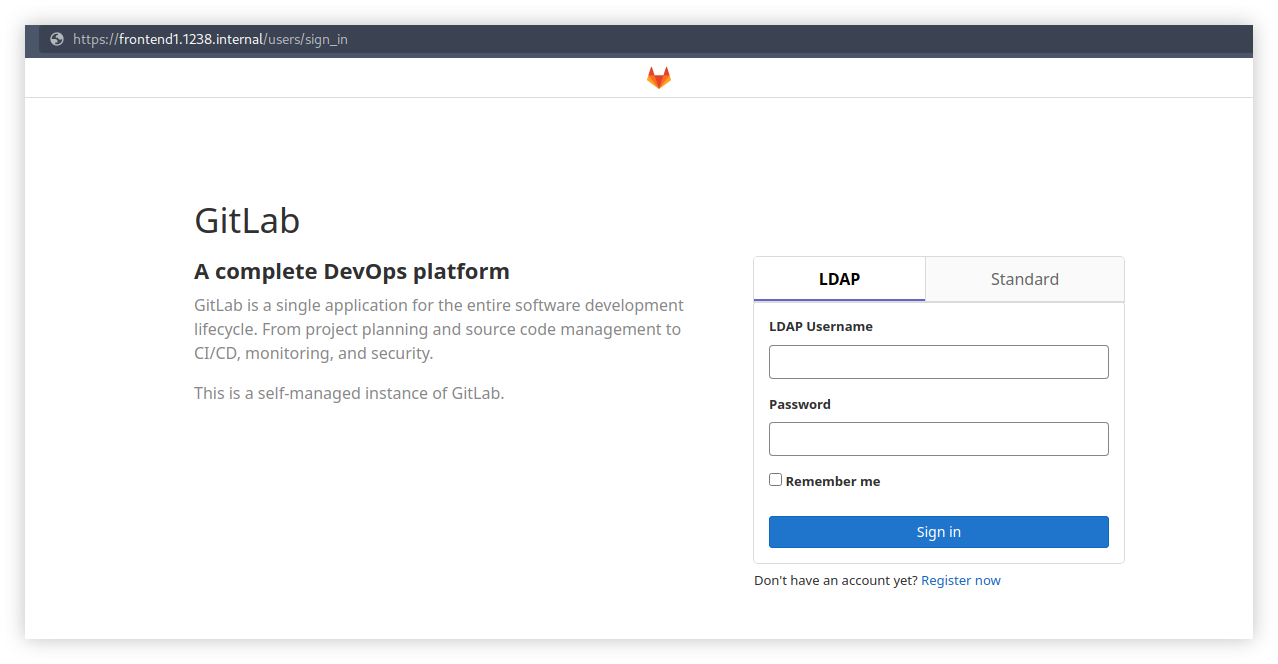Focus the Password entry box
Image resolution: width=1278 pixels, height=664 pixels.
(938, 438)
